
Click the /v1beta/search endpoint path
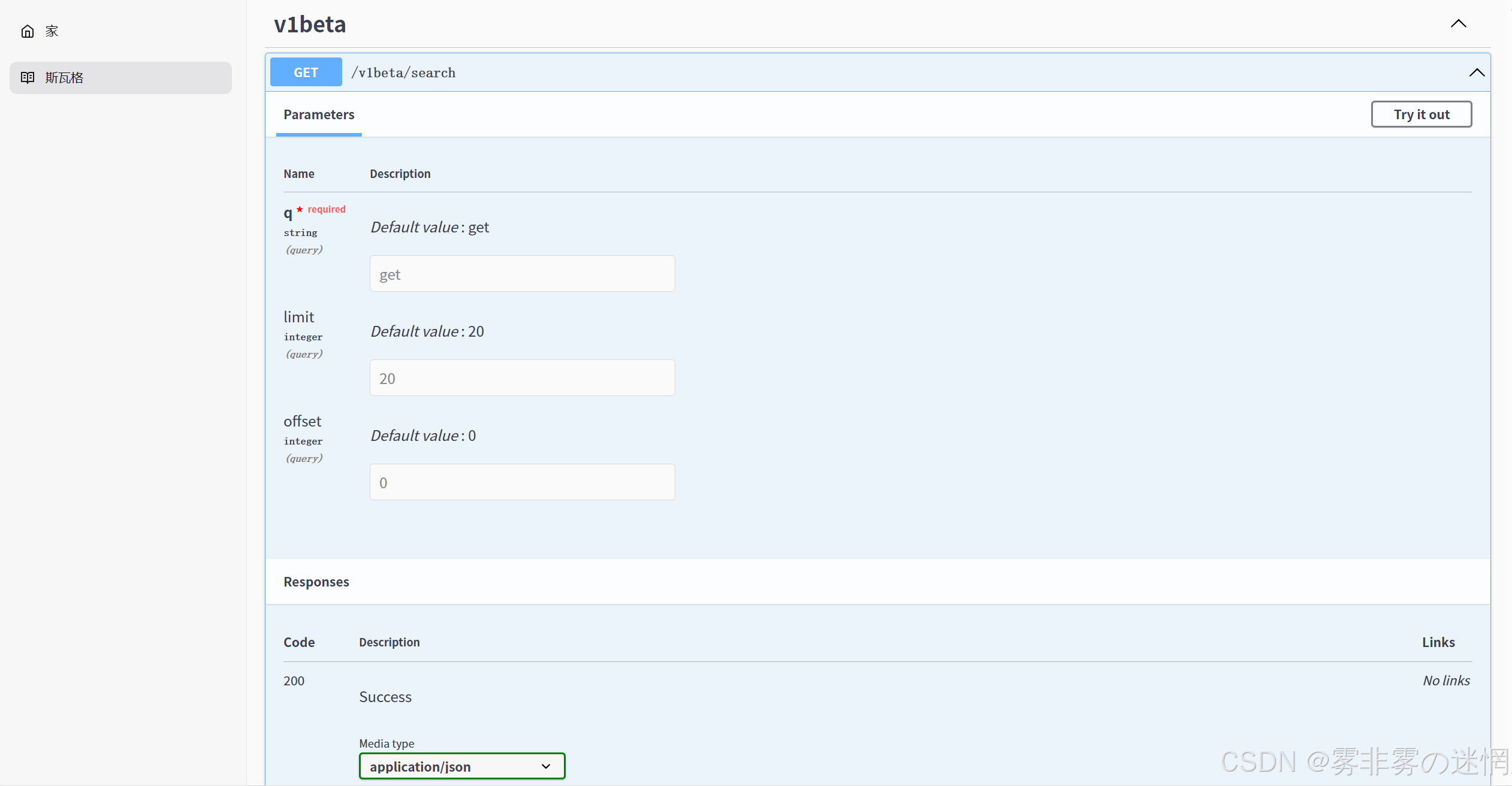coord(403,73)
